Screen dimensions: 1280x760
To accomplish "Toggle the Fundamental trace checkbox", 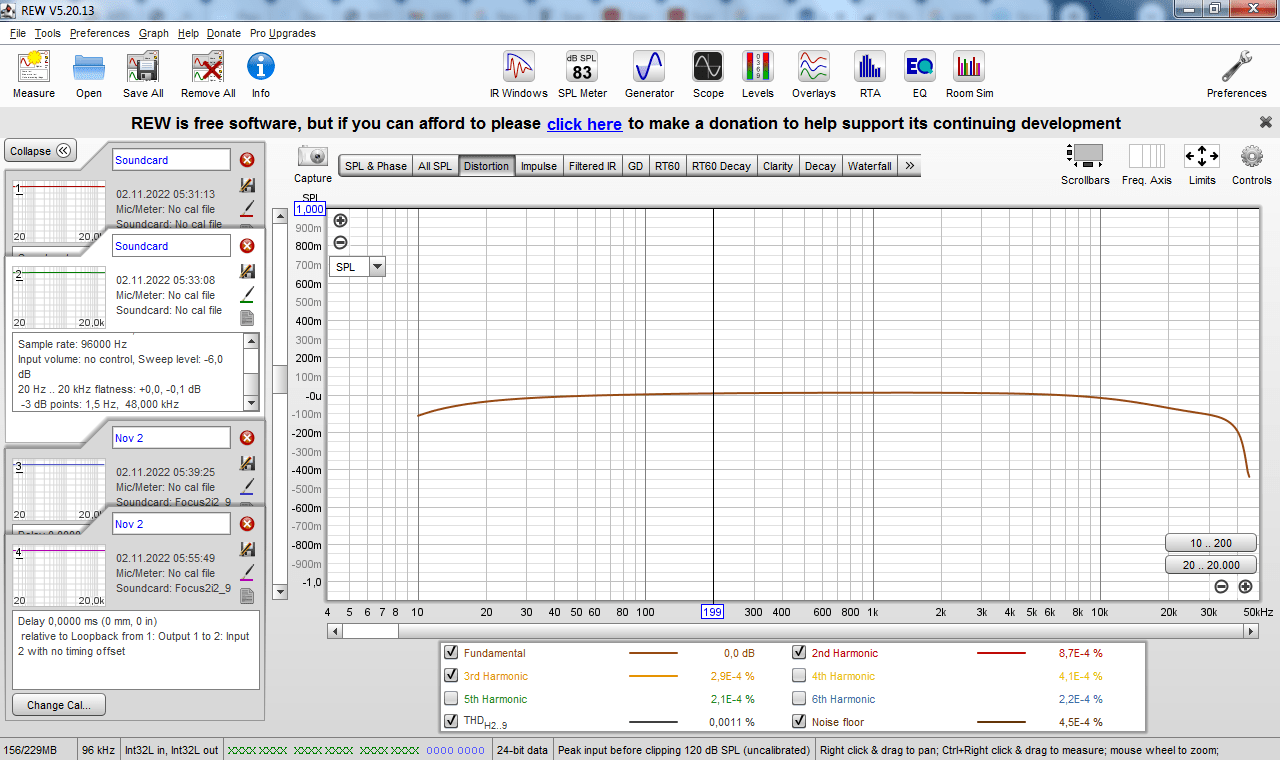I will (451, 653).
